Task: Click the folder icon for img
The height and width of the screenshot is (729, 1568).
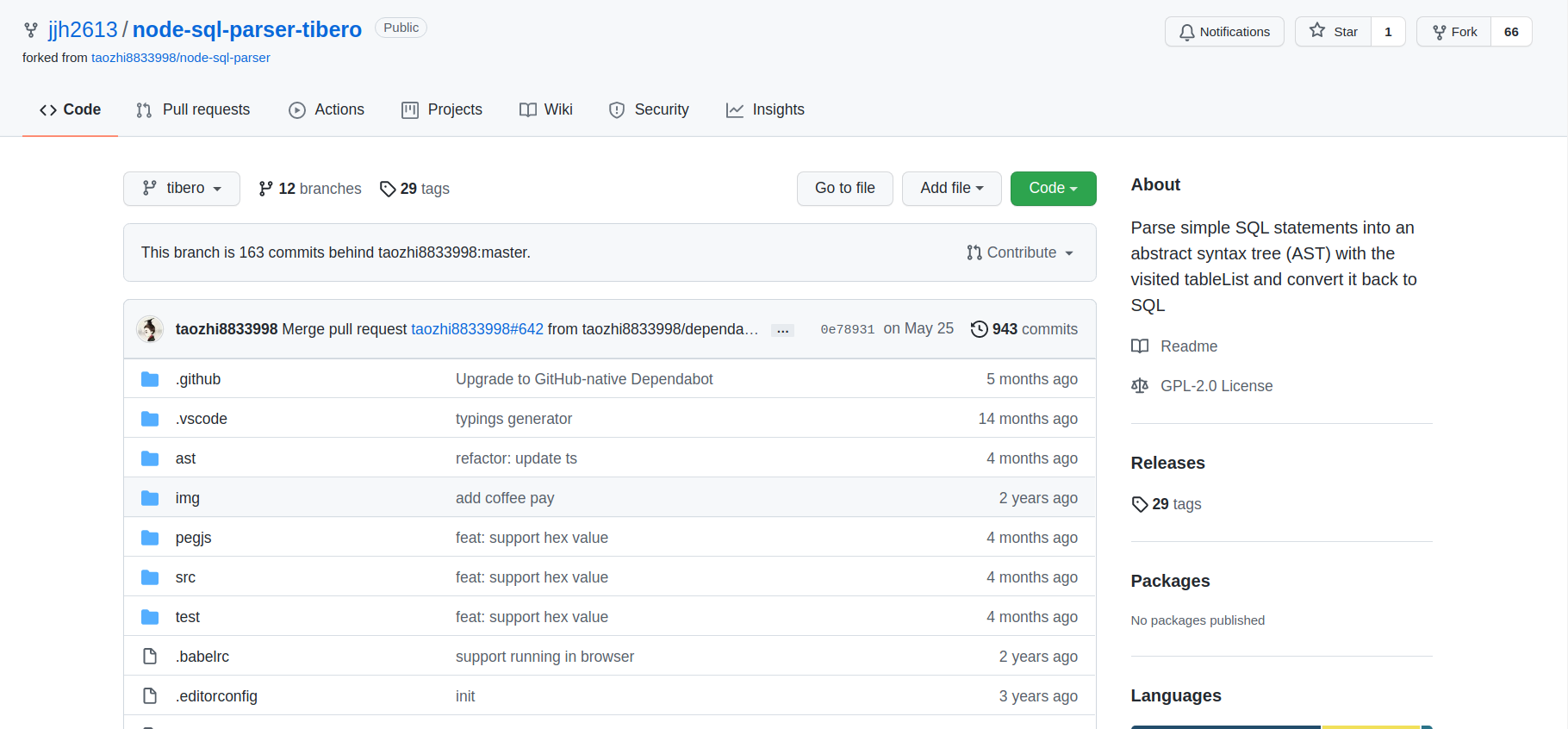Action: [150, 498]
